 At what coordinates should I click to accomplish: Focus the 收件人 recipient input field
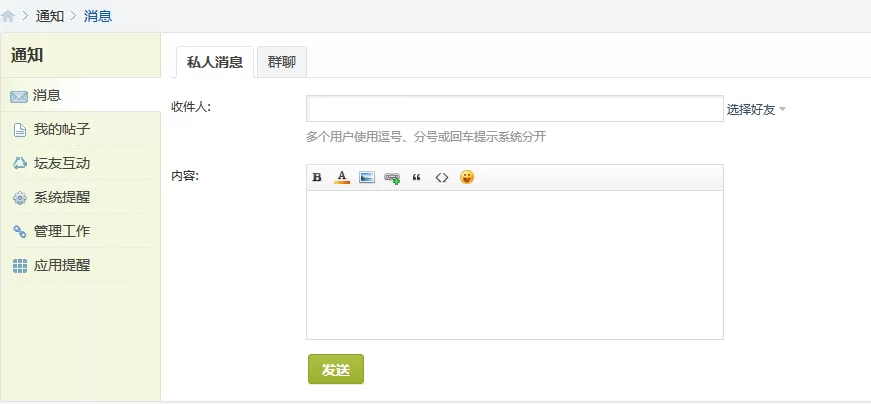pyautogui.click(x=514, y=108)
